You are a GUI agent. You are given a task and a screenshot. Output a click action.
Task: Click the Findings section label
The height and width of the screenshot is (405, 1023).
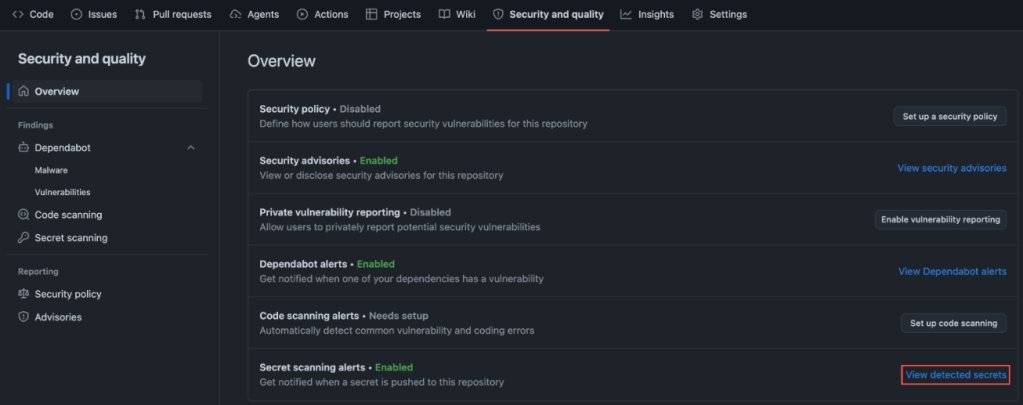point(36,125)
